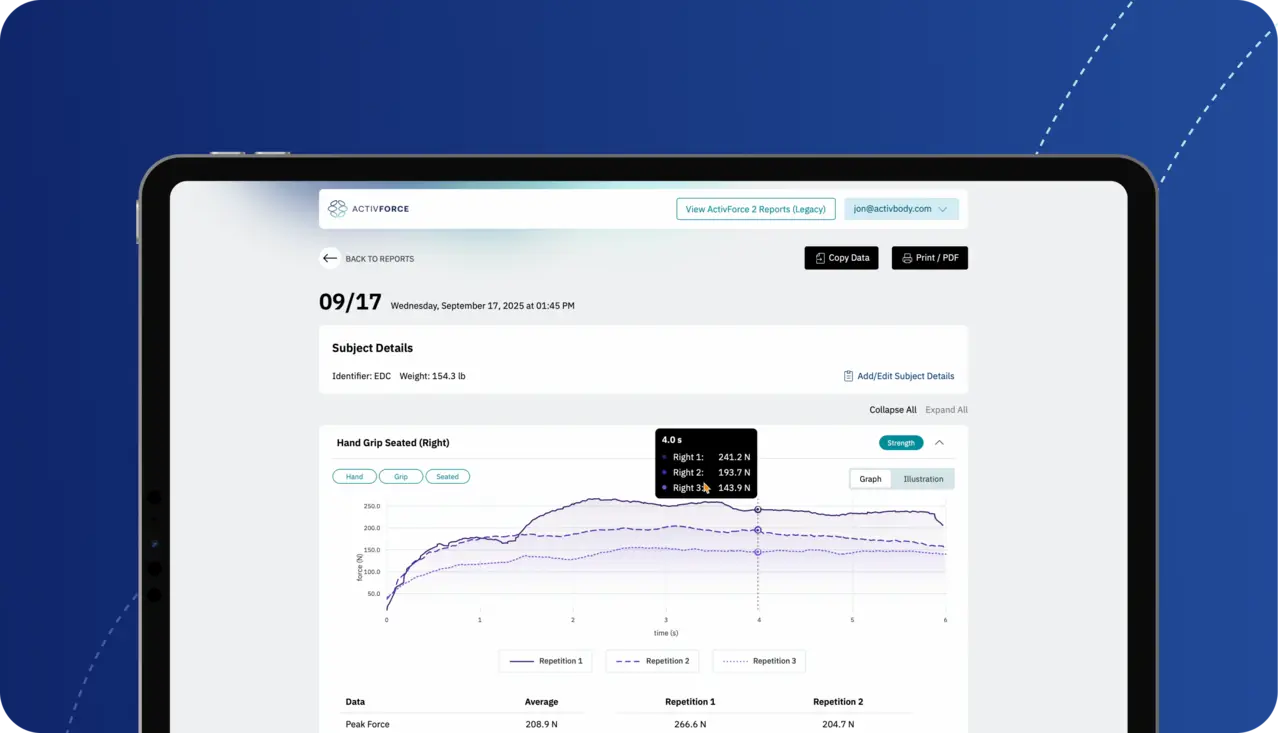The image size is (1278, 733).
Task: Open the jon@activbody.com account dropdown
Action: [x=901, y=209]
